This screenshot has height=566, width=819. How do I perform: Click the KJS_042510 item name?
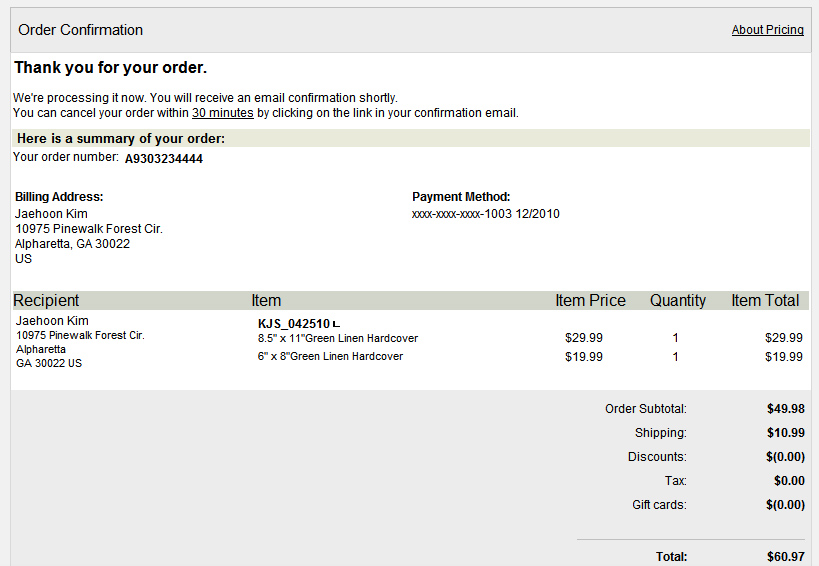pyautogui.click(x=293, y=324)
